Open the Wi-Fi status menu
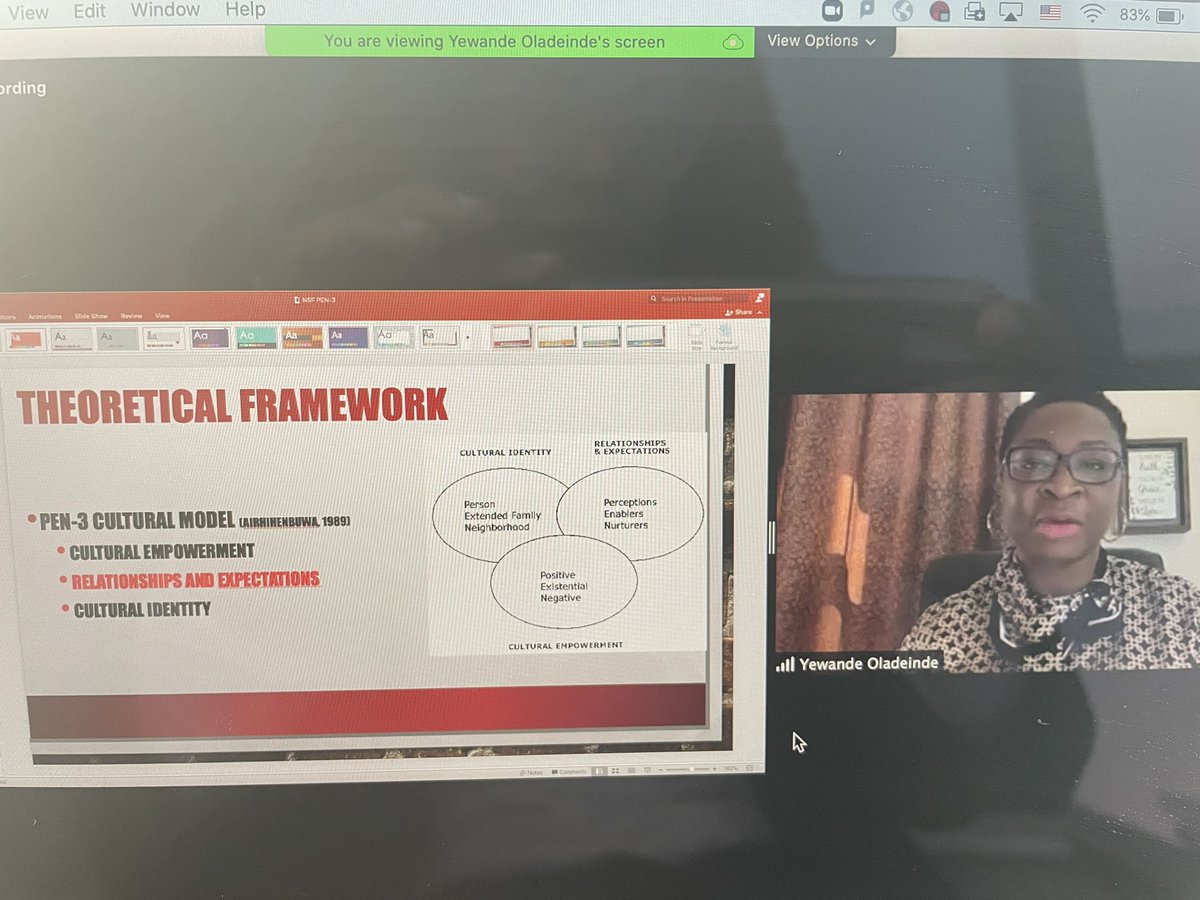Image resolution: width=1200 pixels, height=900 pixels. click(1092, 14)
